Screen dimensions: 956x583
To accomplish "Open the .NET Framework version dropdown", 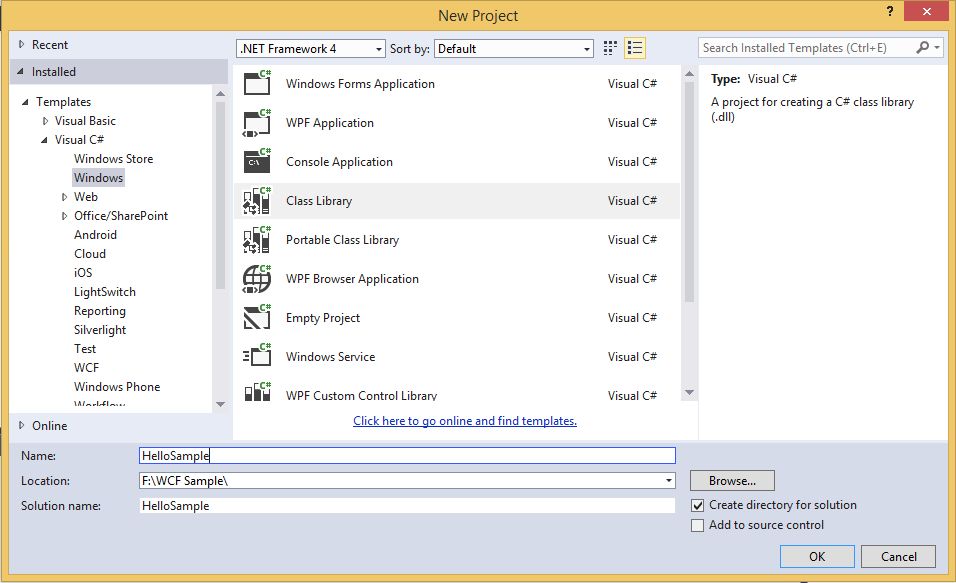I will click(311, 48).
